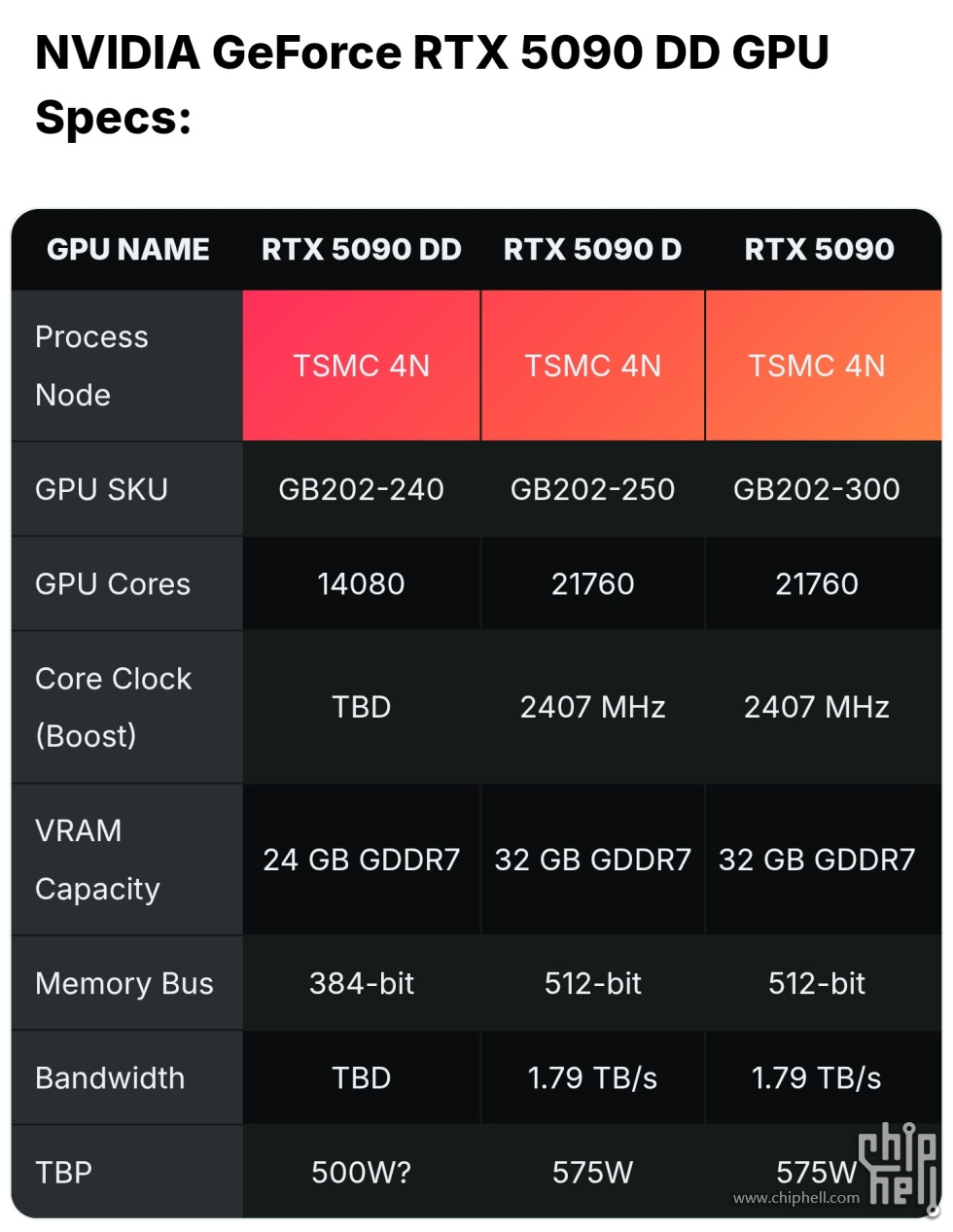Click the NVIDIA GeForce RTX 5090 DD title
The height and width of the screenshot is (1232, 953).
click(x=432, y=84)
